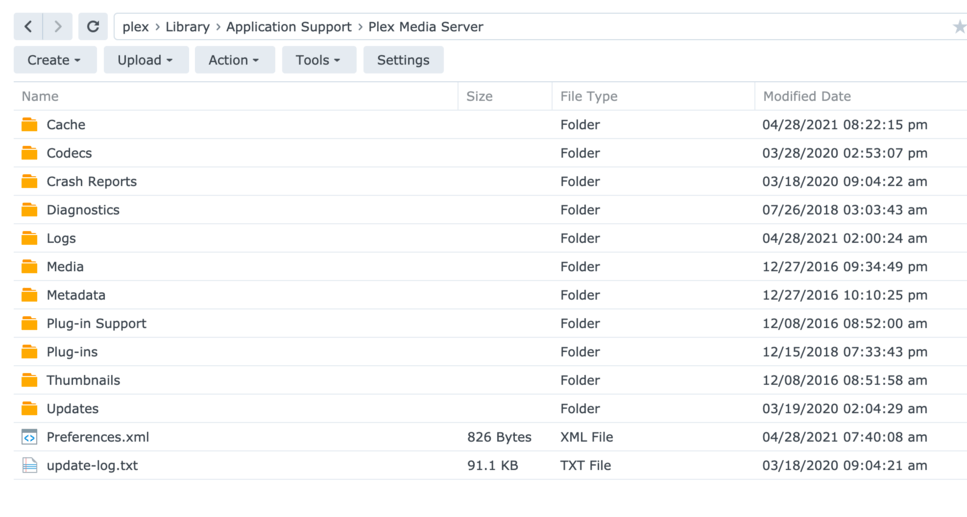Screen dimensions: 967x517
Task: Select the update-log.txt file name
Action: [93, 465]
